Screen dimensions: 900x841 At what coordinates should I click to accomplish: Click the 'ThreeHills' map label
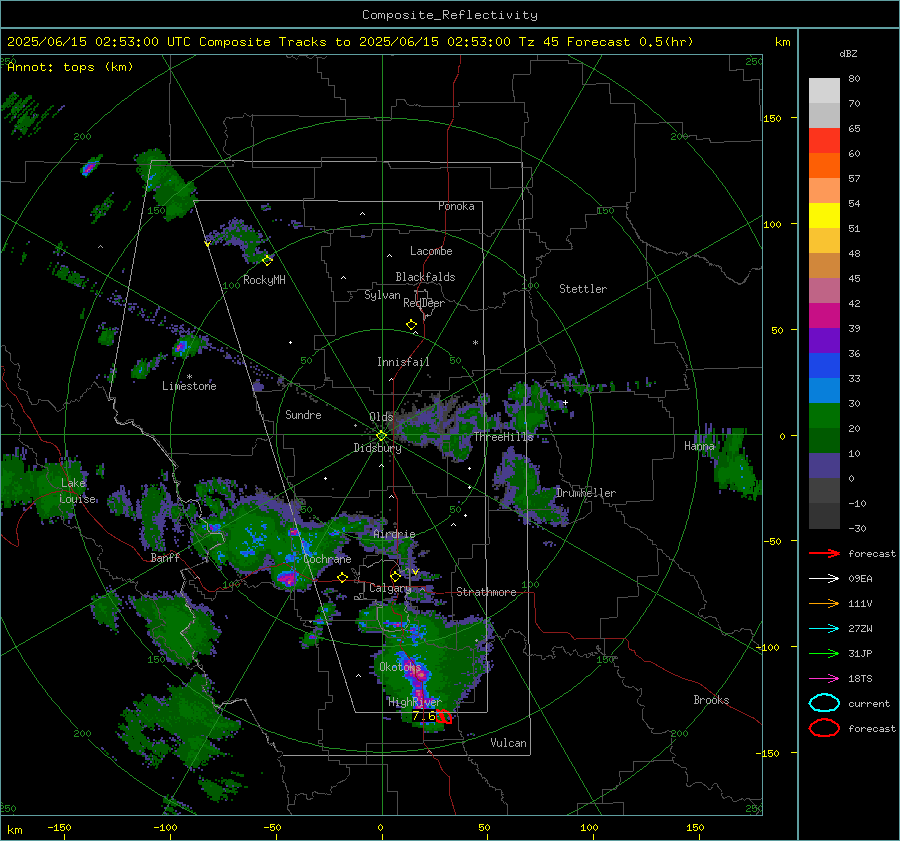503,437
